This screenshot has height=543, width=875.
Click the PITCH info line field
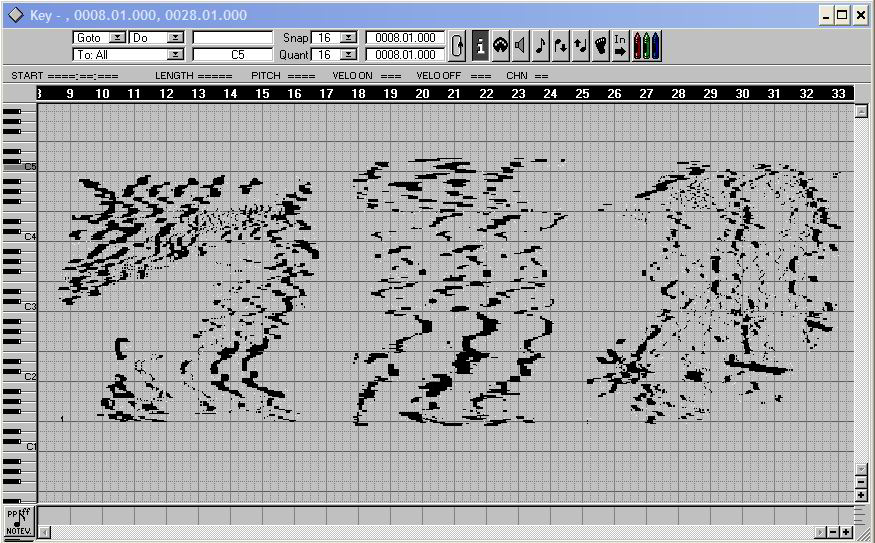(x=283, y=75)
